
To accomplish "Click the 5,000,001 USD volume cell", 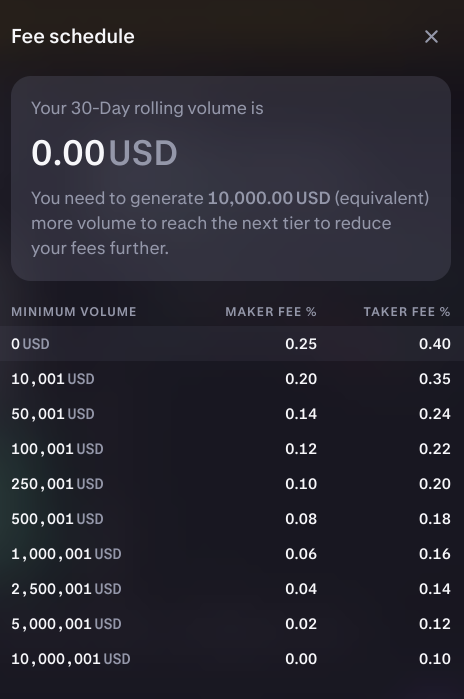I will pos(66,624).
